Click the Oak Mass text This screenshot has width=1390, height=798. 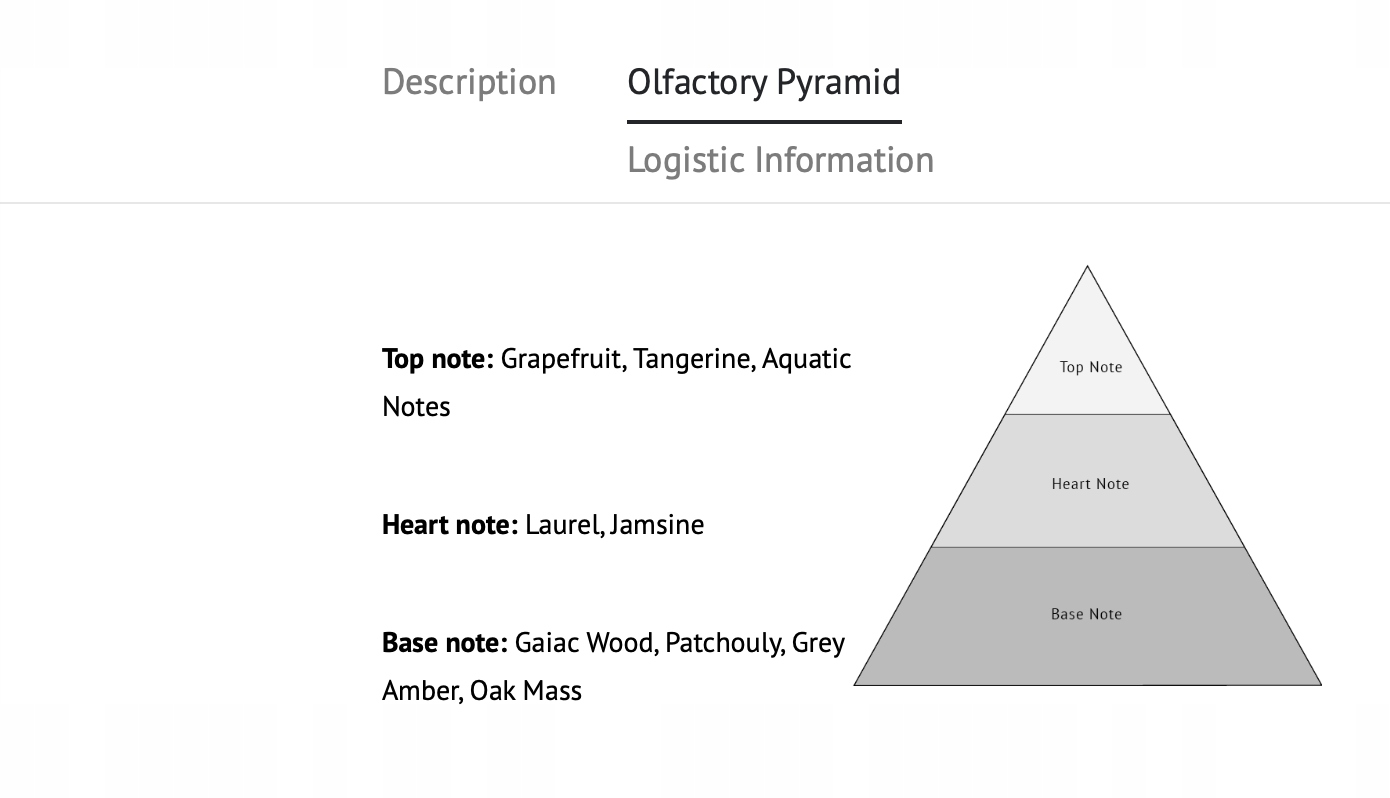point(526,691)
